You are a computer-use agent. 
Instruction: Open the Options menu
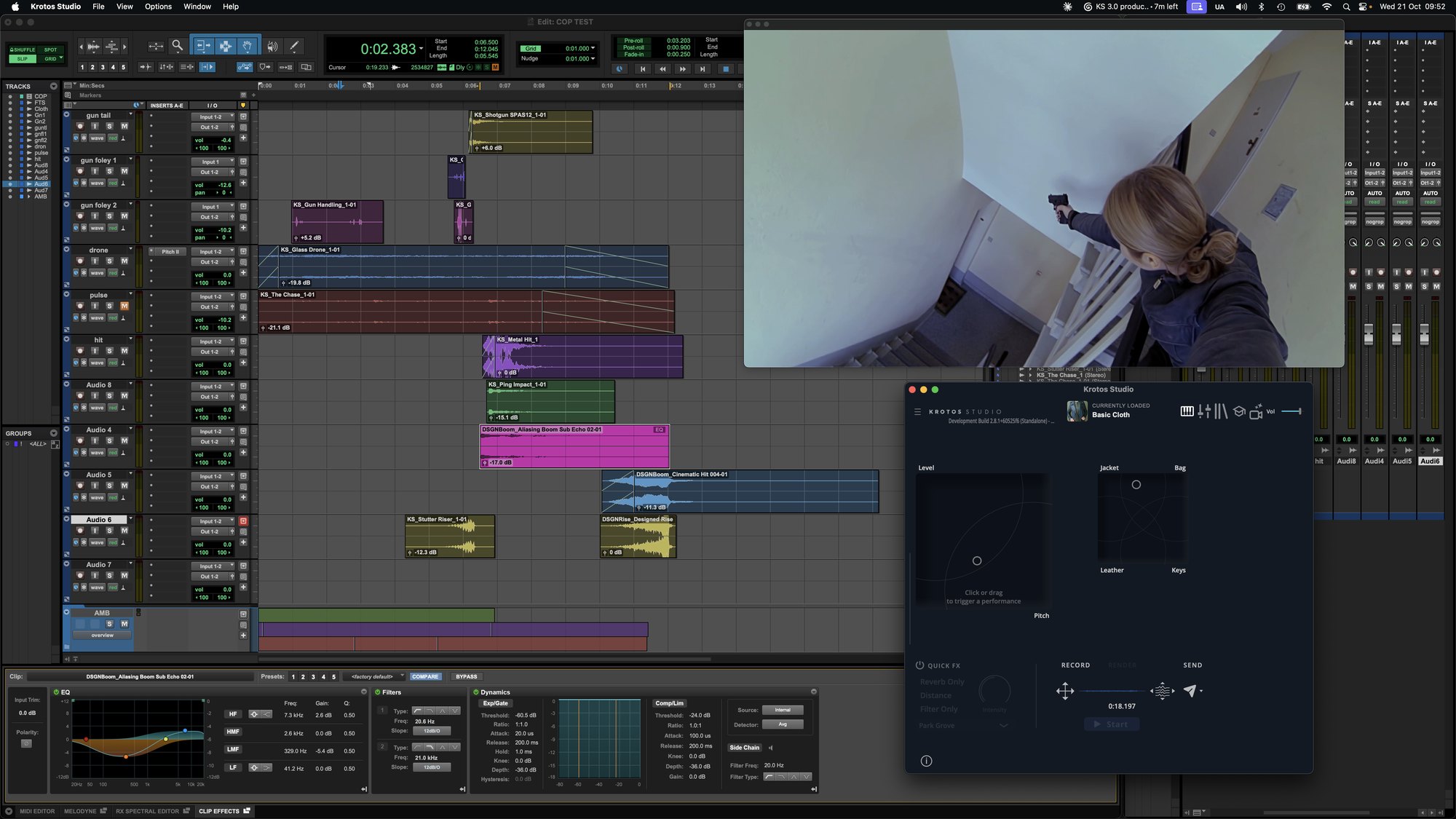(x=158, y=7)
